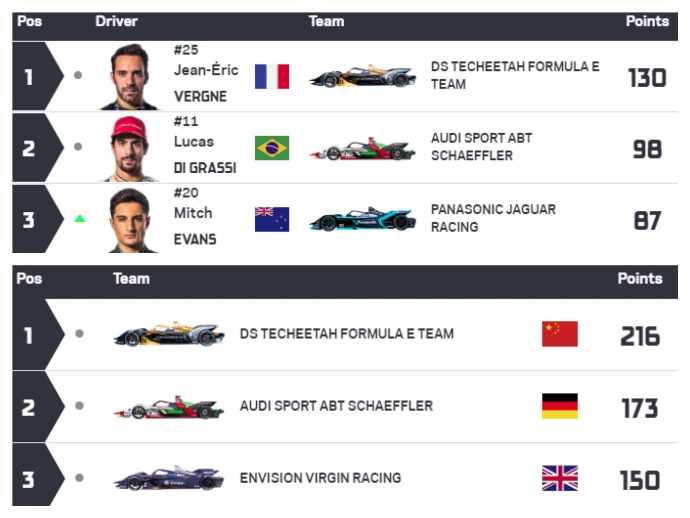Select the Panasonic Jaguar car image

coord(363,219)
